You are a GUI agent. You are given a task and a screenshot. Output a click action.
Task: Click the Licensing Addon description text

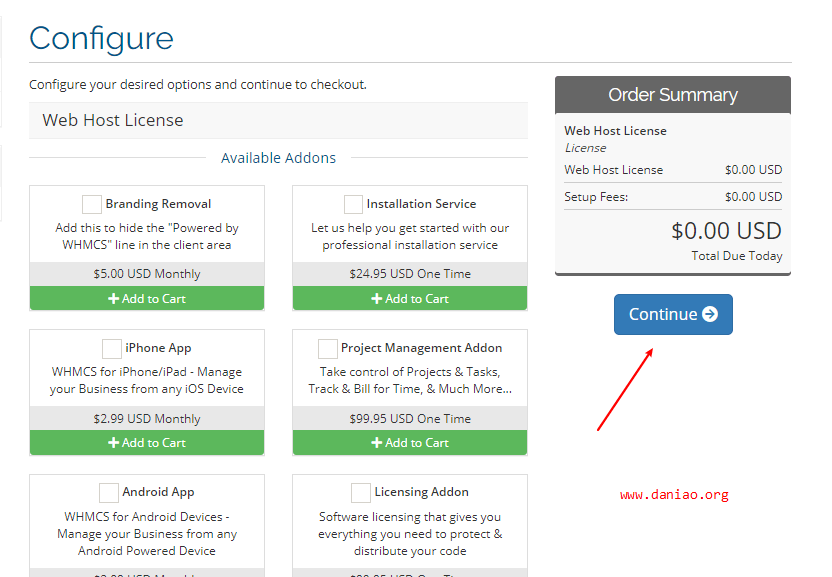click(410, 533)
